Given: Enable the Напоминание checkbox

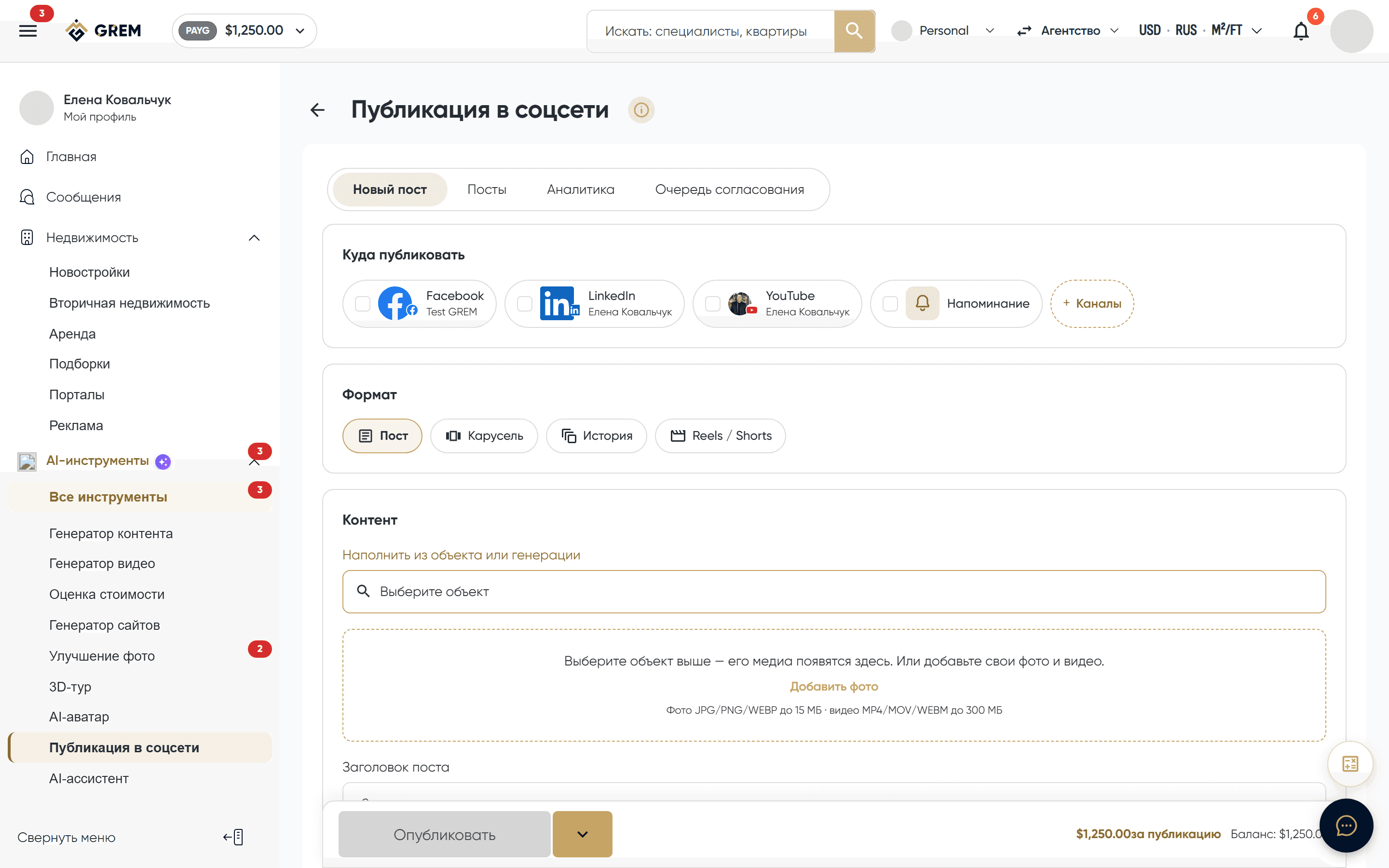Looking at the screenshot, I should (890, 304).
